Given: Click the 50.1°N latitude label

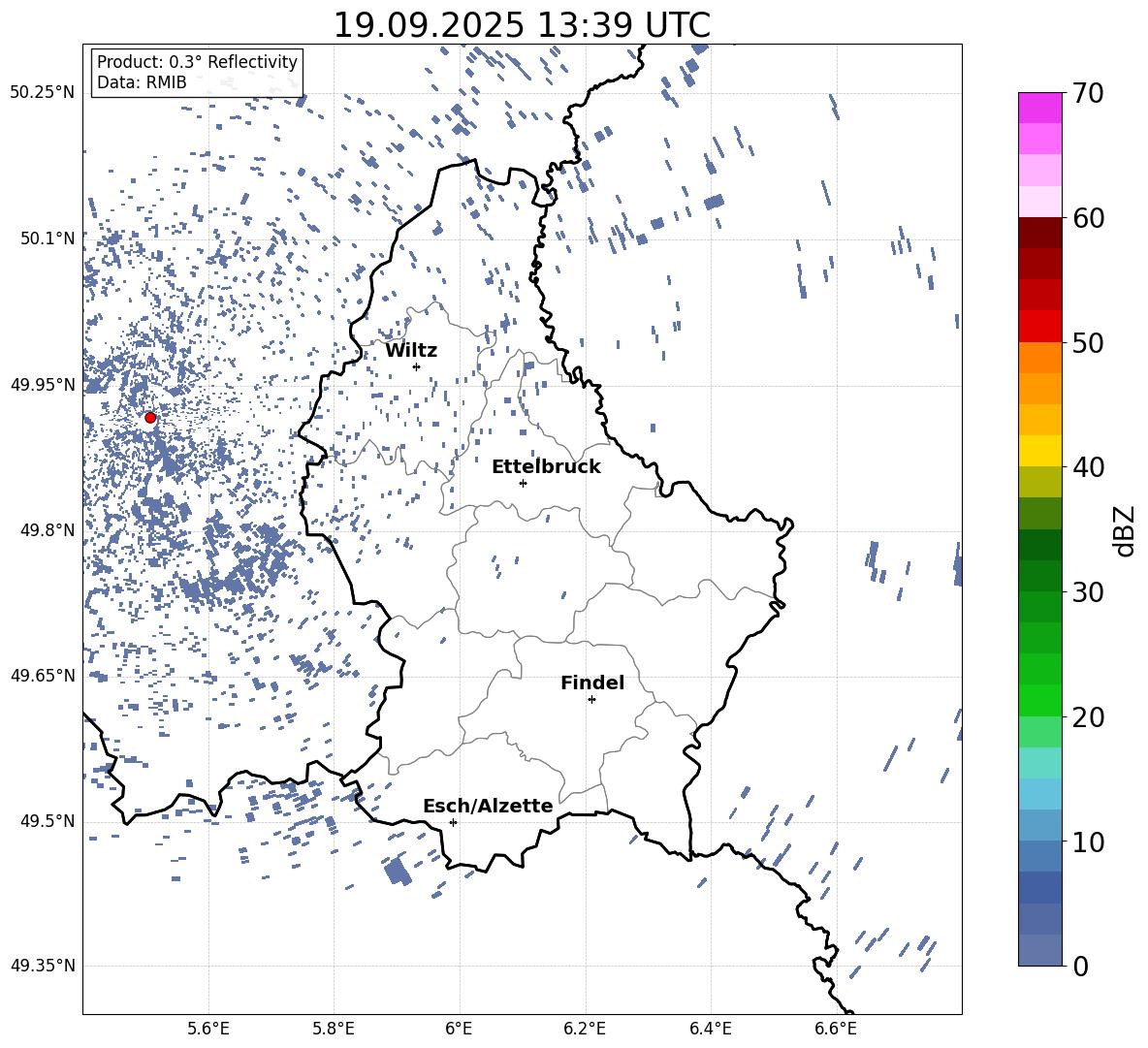Looking at the screenshot, I should click(x=47, y=238).
